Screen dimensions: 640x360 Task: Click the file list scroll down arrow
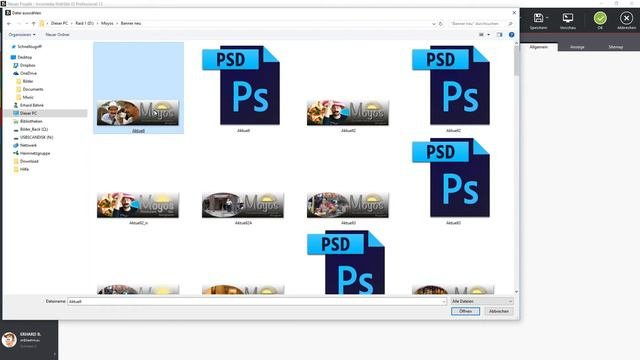pos(516,292)
